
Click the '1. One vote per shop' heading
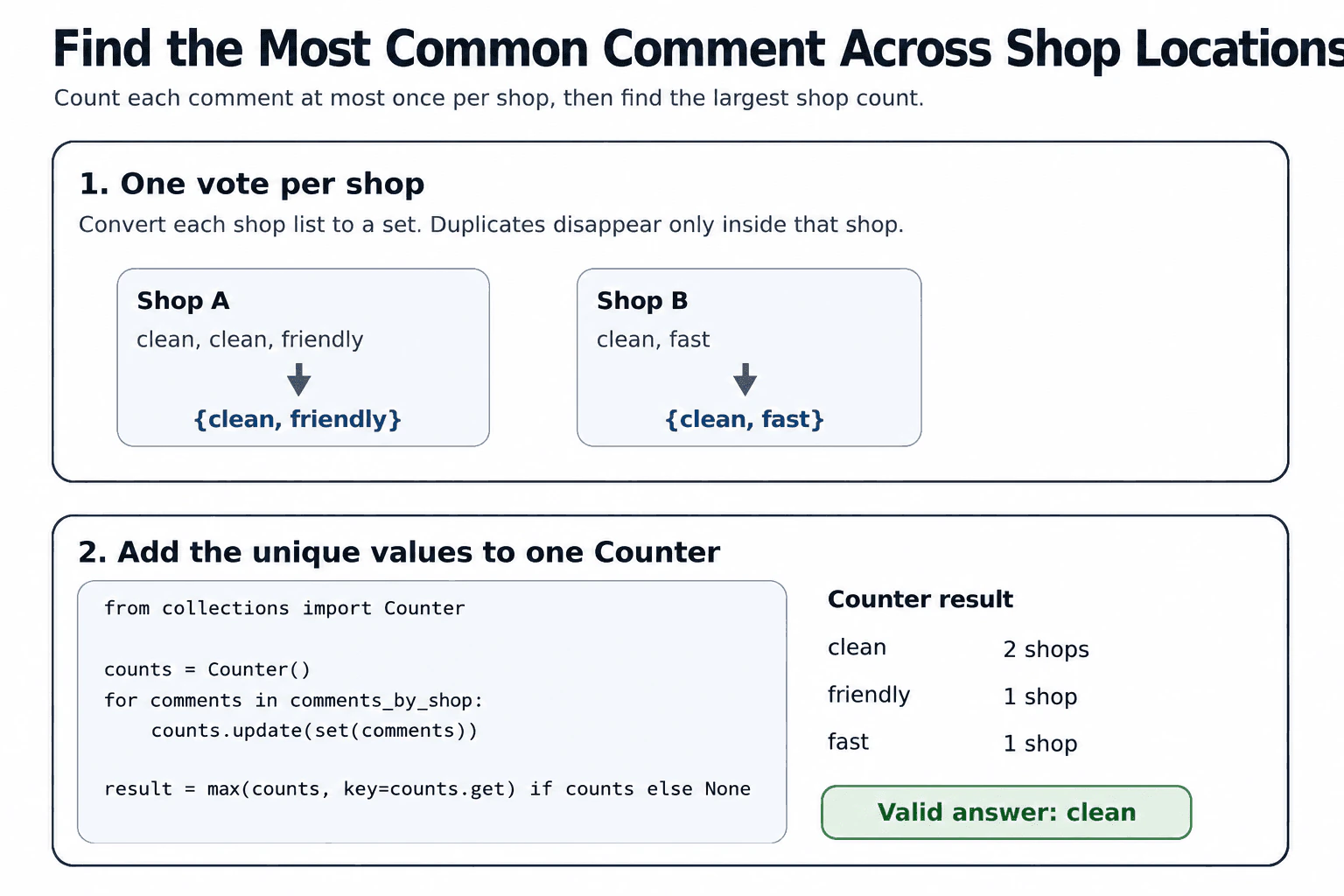[x=252, y=185]
